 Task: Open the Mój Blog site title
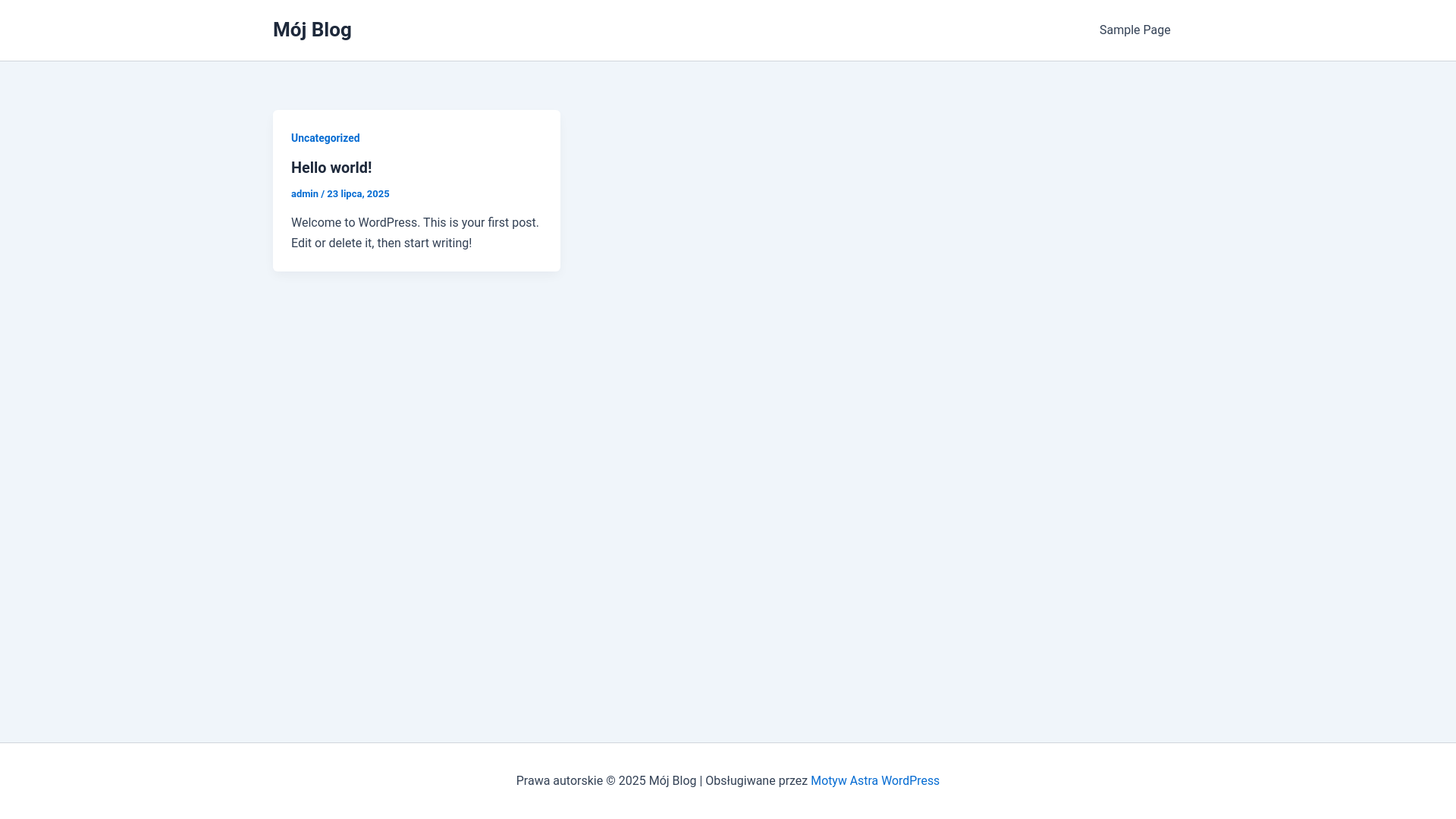[312, 30]
